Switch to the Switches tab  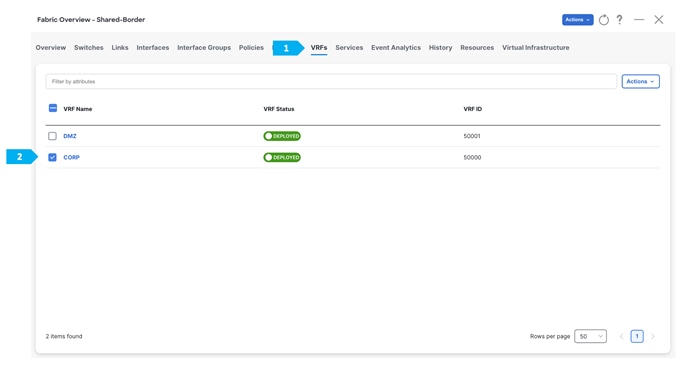point(89,47)
